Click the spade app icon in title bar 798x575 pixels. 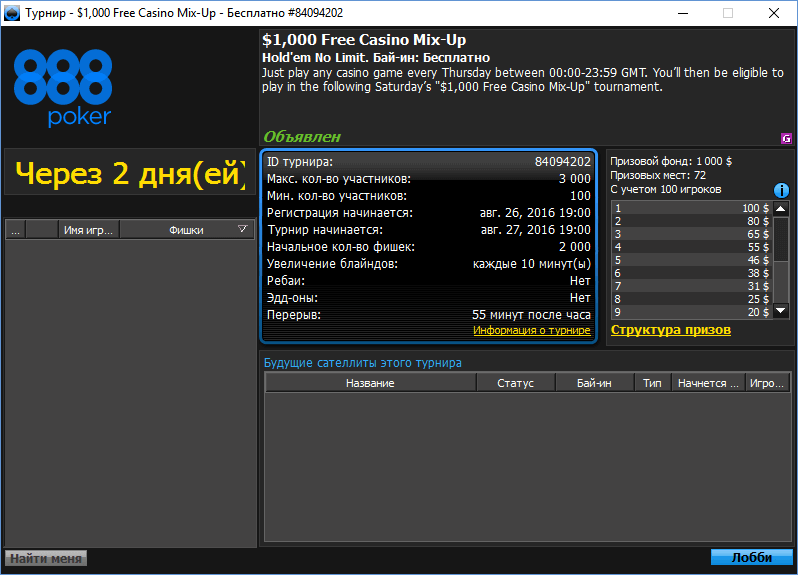(x=11, y=13)
